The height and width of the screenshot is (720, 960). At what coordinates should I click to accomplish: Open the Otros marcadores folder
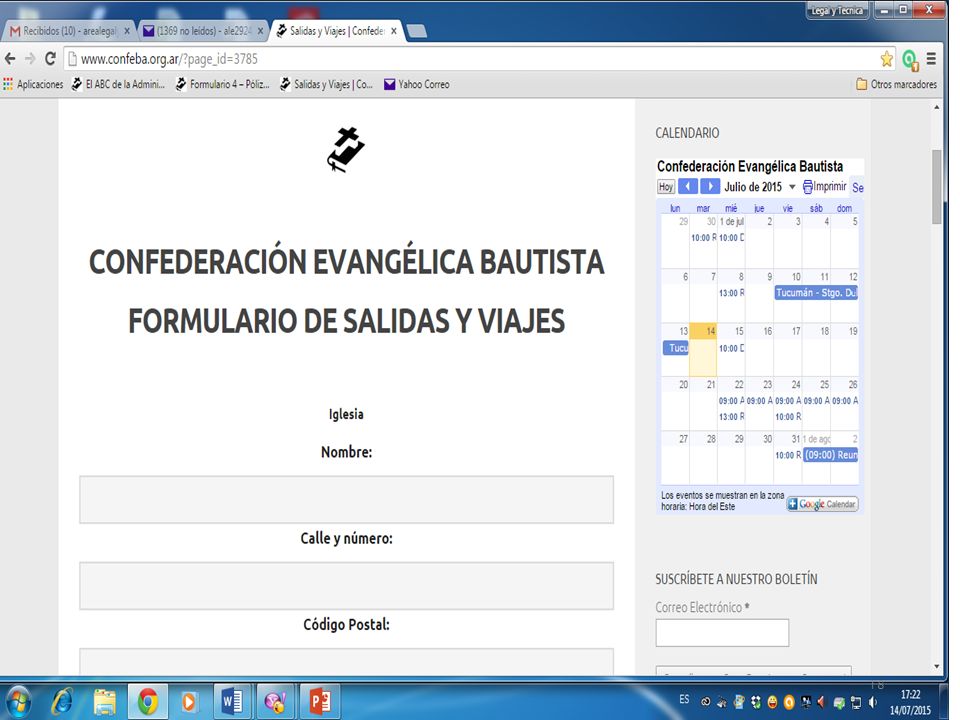[896, 84]
